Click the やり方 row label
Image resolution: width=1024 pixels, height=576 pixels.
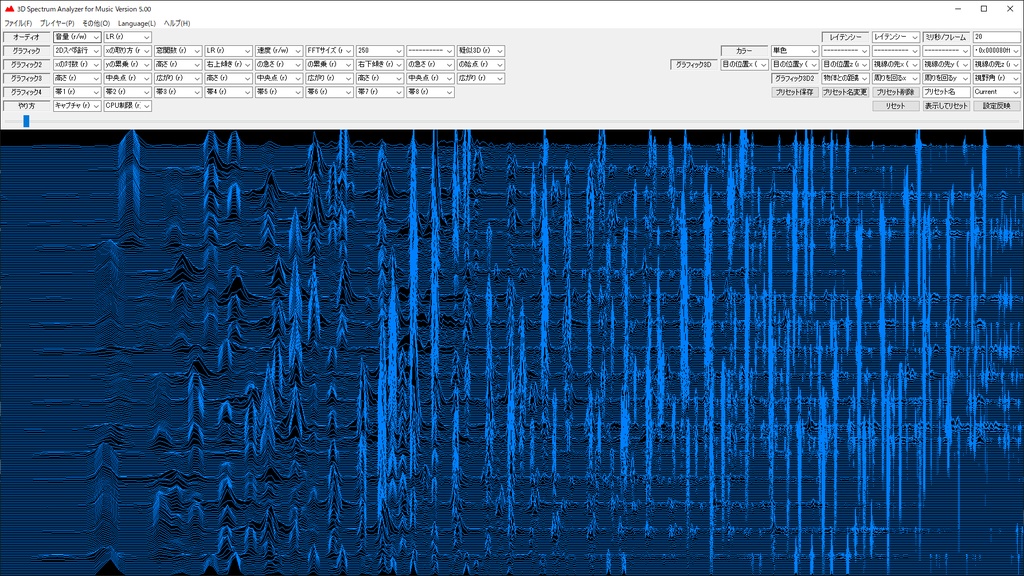pos(27,106)
